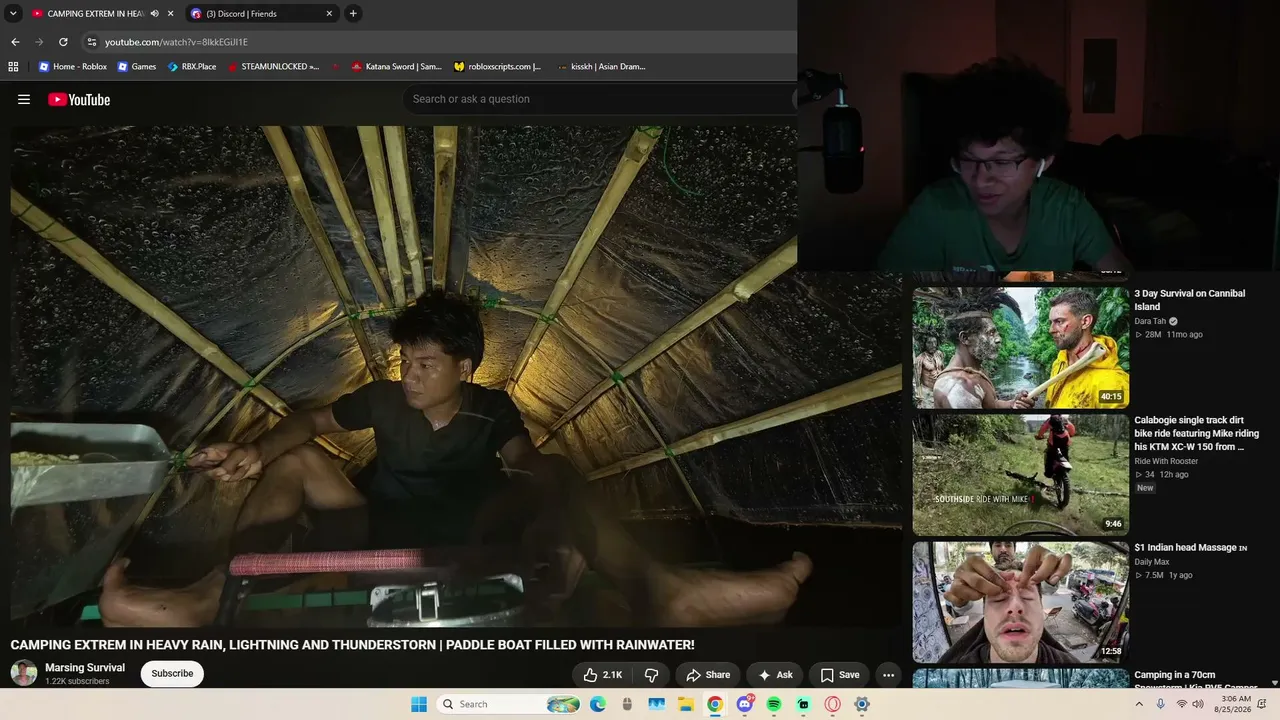
Task: Expand the tab search dropdown
Action: pyautogui.click(x=13, y=14)
